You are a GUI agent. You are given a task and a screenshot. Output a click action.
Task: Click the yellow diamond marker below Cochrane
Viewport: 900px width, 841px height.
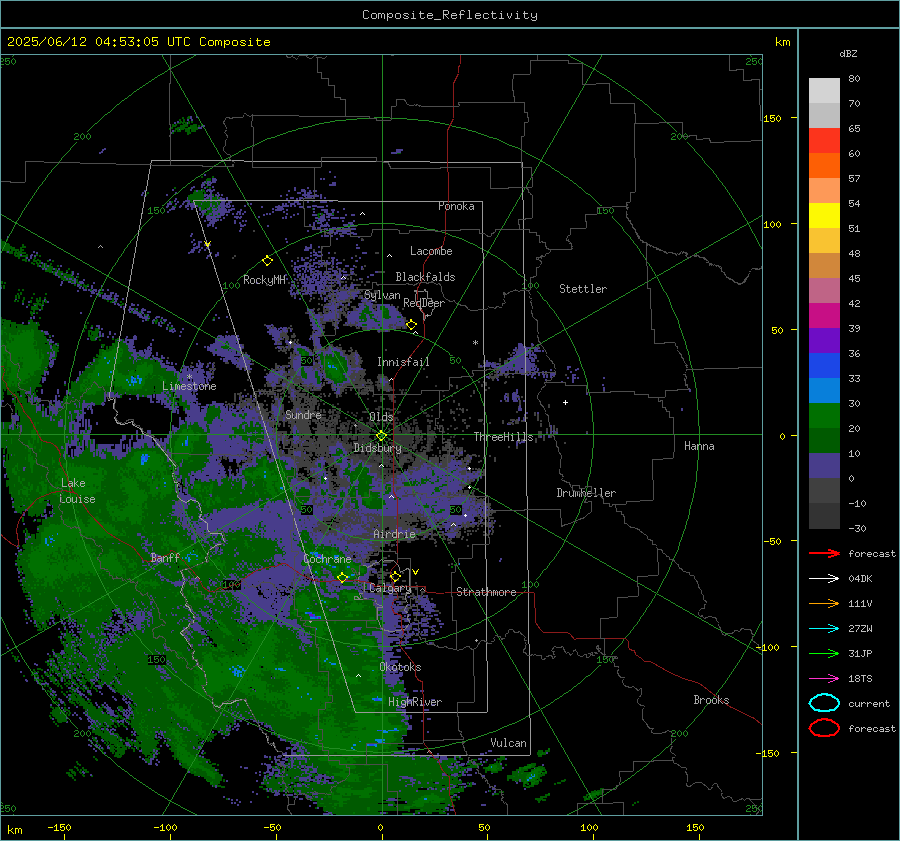(343, 577)
